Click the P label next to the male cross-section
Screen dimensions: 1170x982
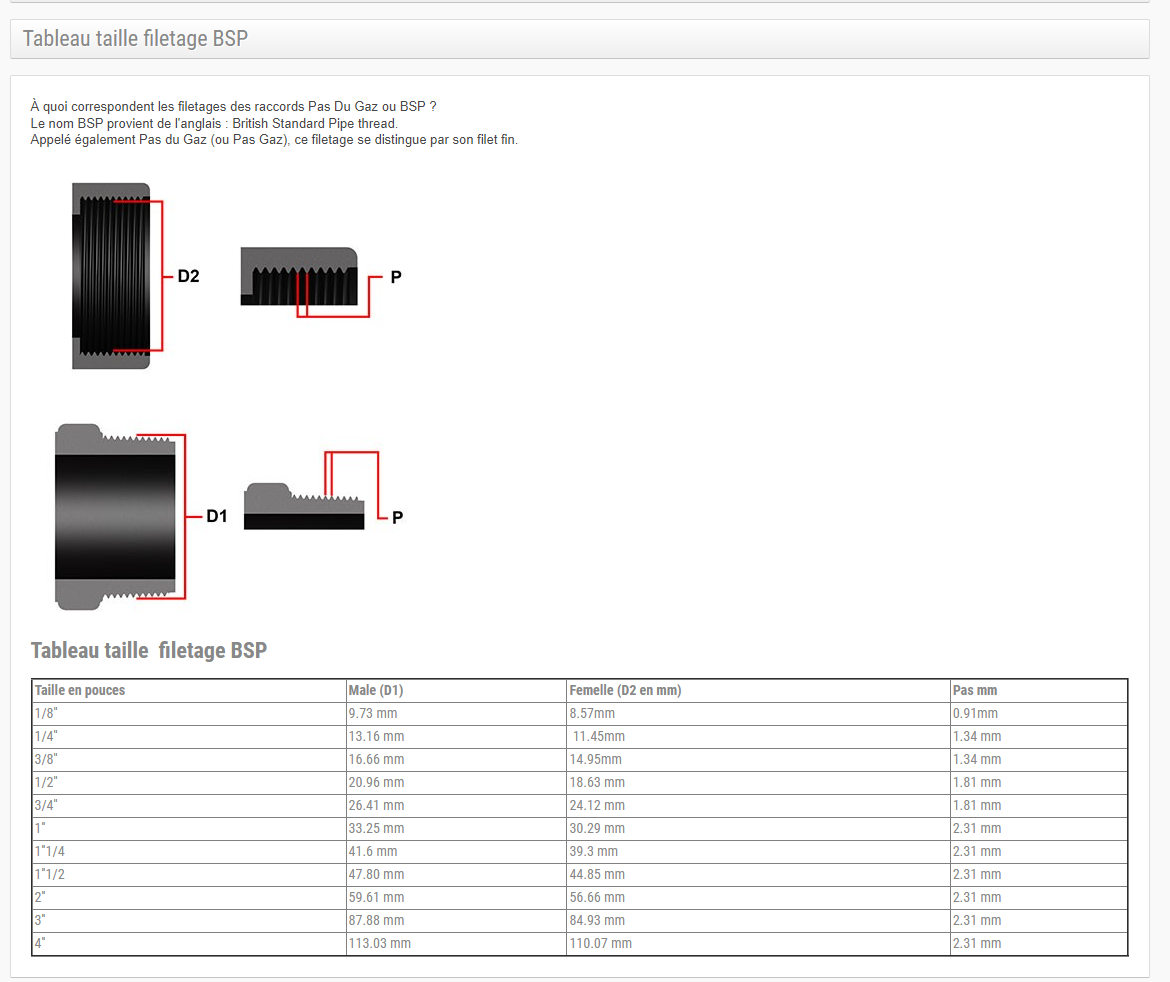point(397,518)
